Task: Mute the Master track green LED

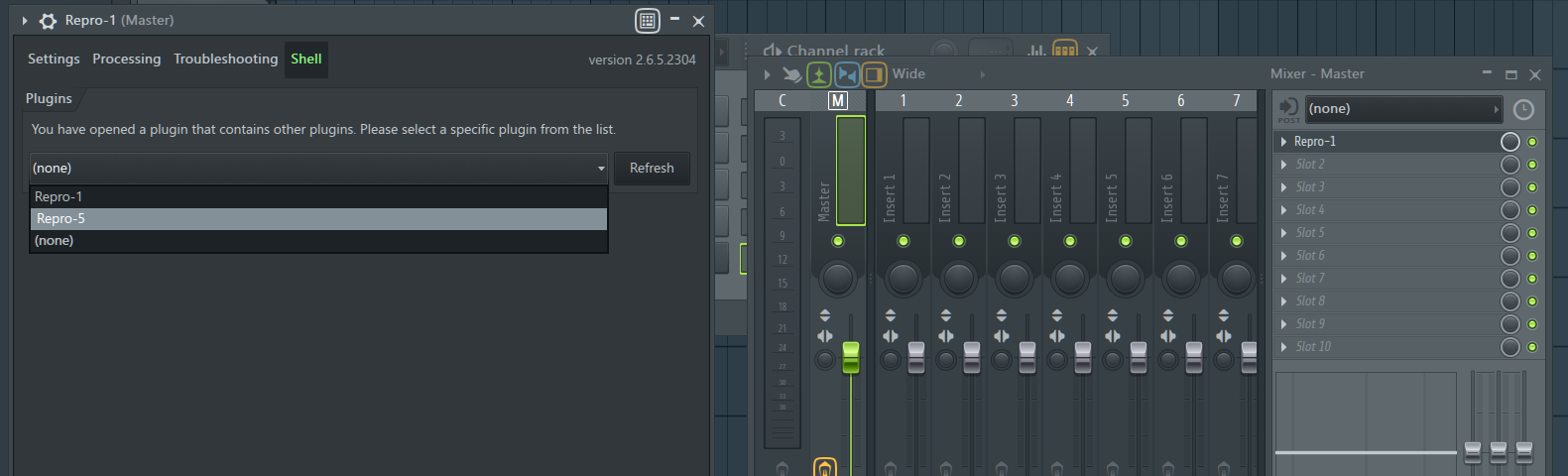Action: click(x=838, y=241)
